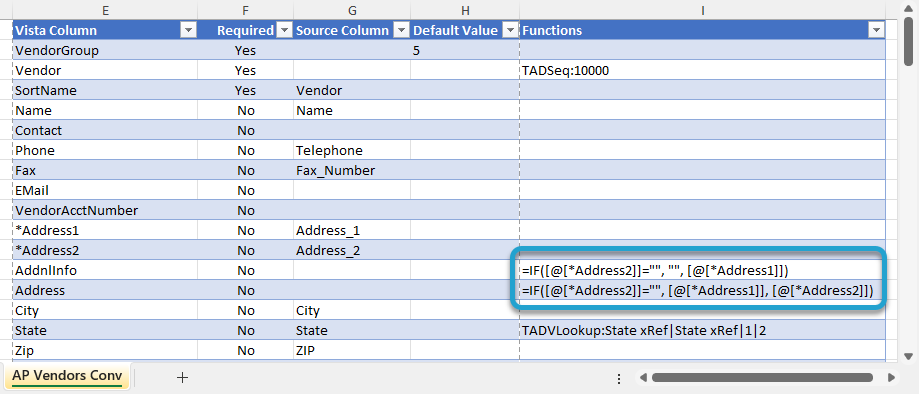
Task: Click the sheet tab options dots
Action: coord(618,378)
